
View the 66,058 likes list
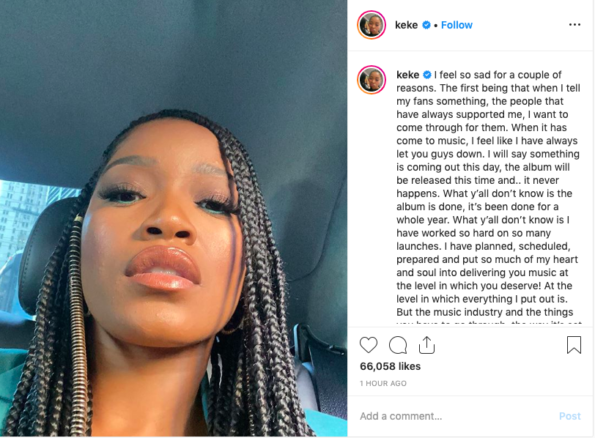click(390, 366)
